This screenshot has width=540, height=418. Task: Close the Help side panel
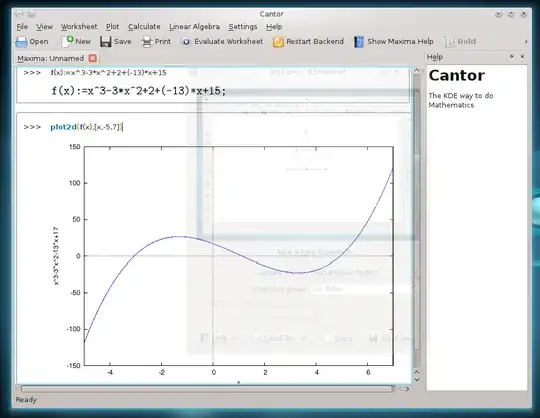[522, 56]
